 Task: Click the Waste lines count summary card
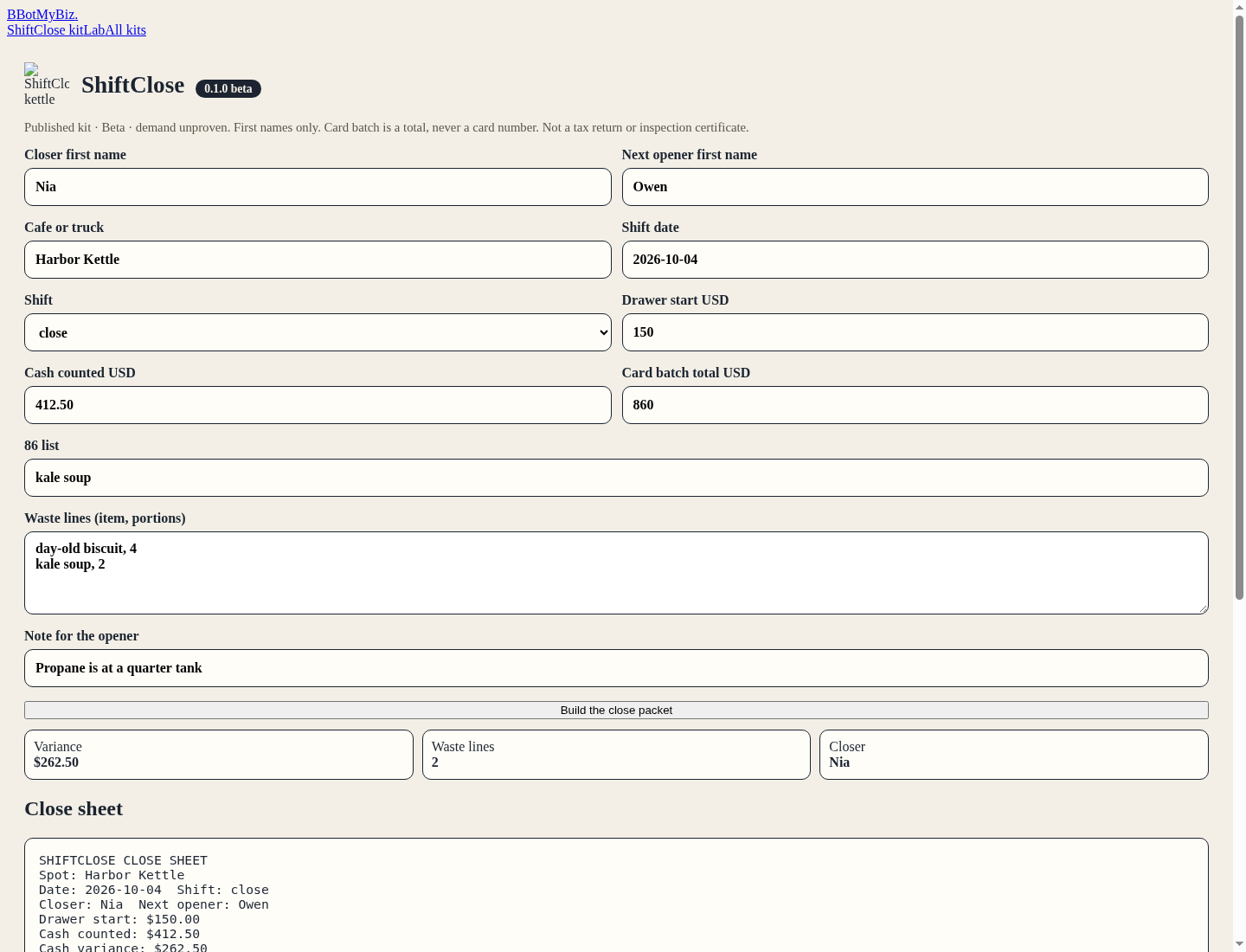pyautogui.click(x=616, y=755)
